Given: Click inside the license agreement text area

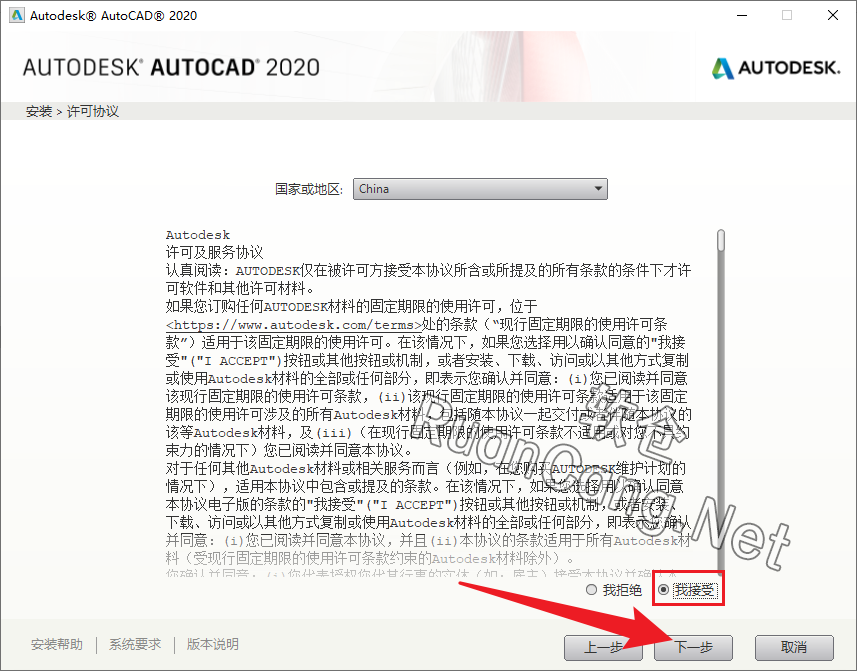Looking at the screenshot, I should (x=430, y=400).
